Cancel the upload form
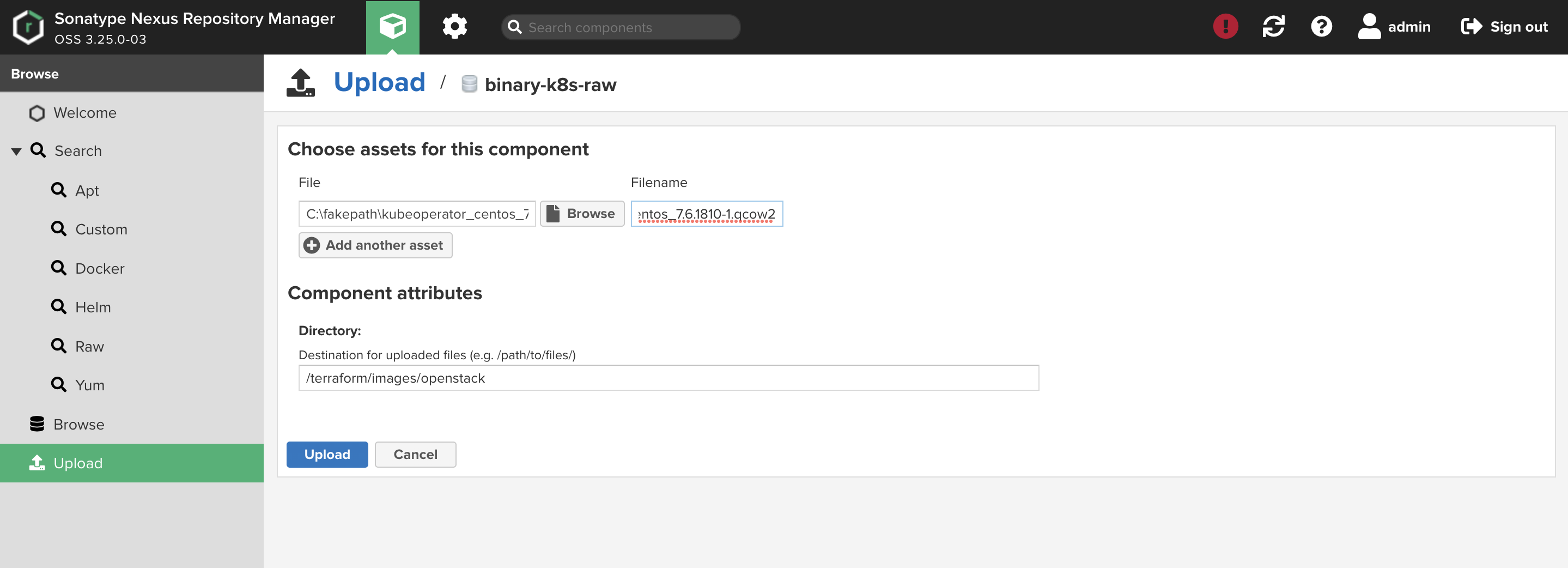The image size is (1568, 568). click(x=415, y=455)
